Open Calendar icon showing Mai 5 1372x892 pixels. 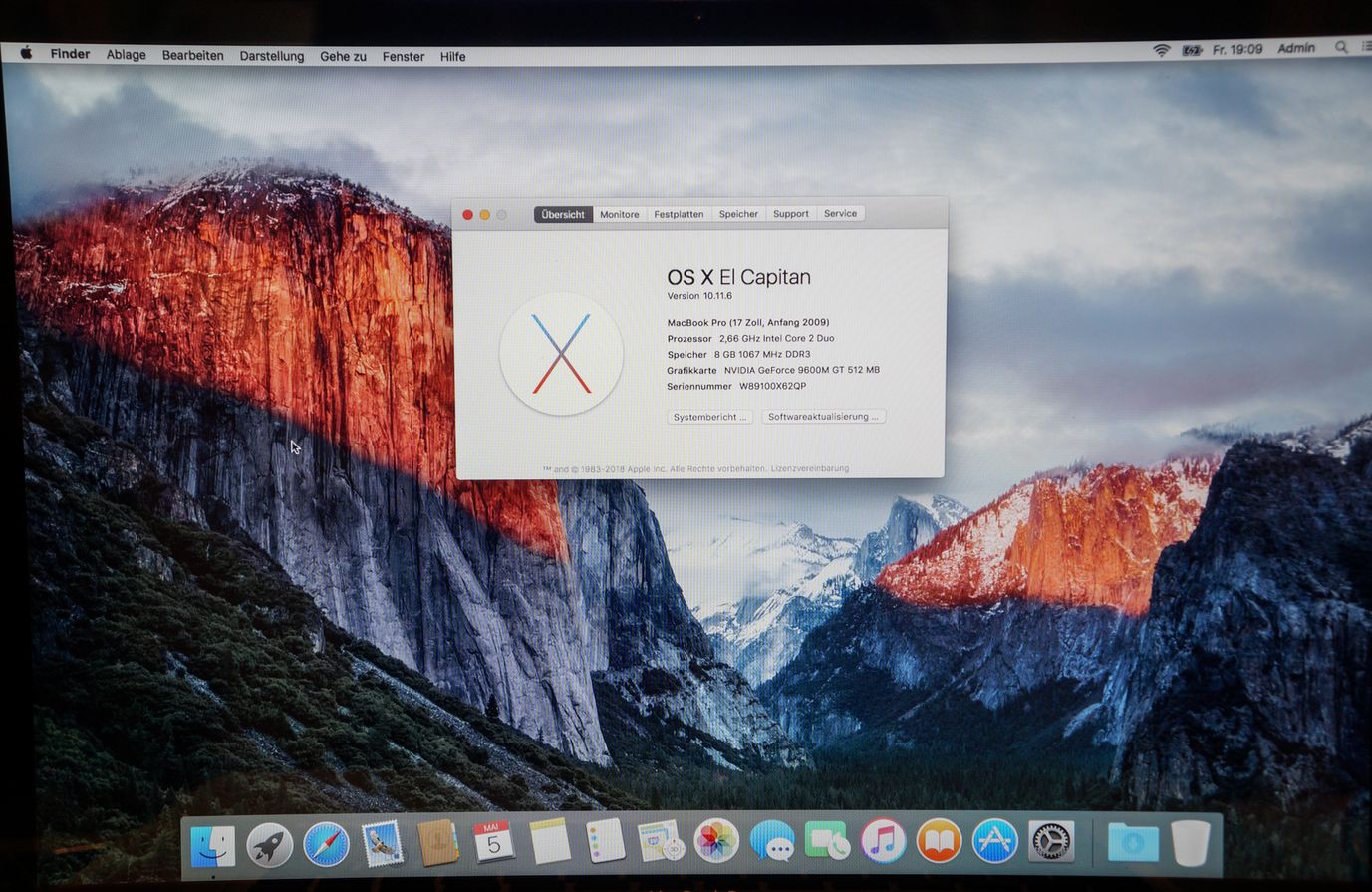[493, 842]
